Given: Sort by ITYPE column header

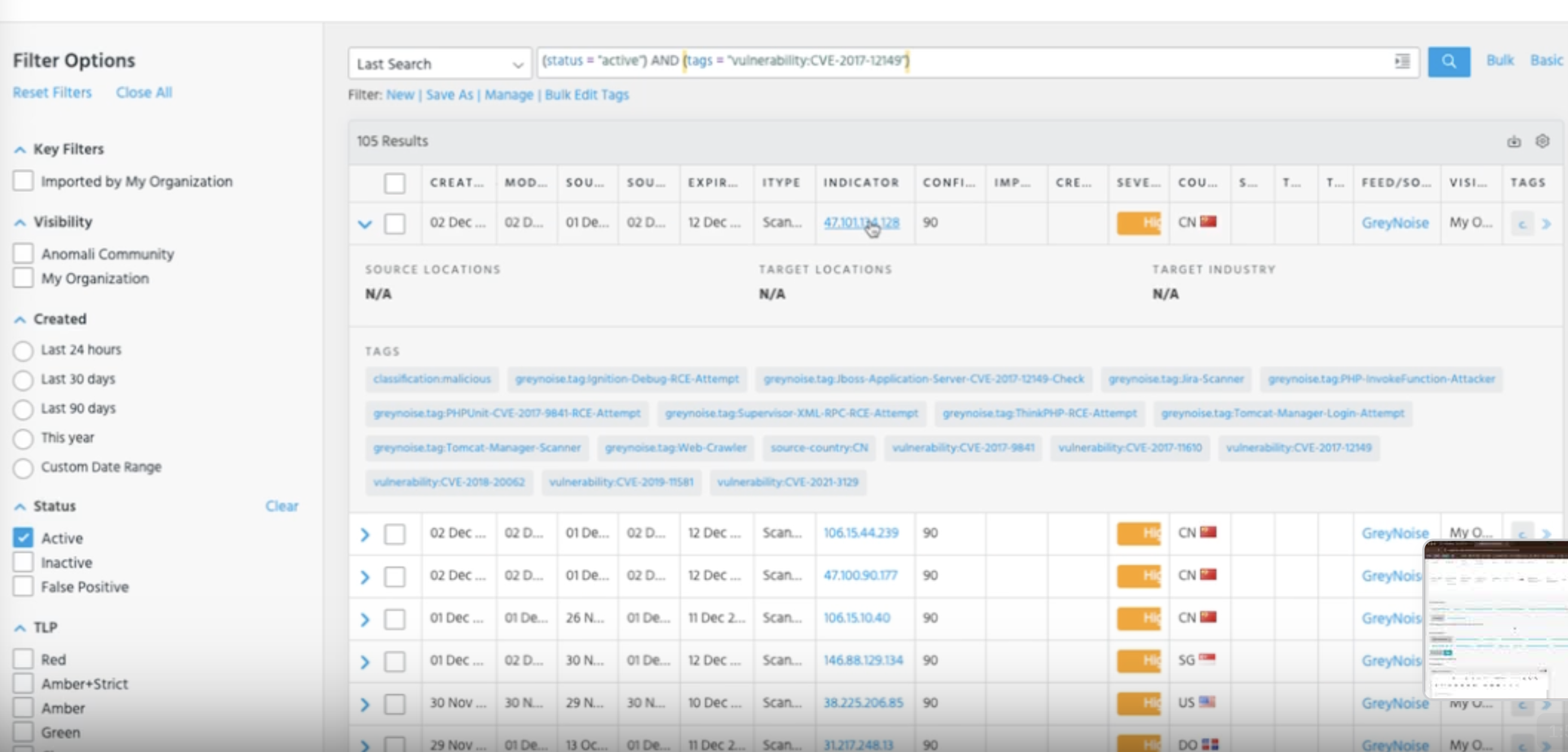Looking at the screenshot, I should pyautogui.click(x=781, y=182).
